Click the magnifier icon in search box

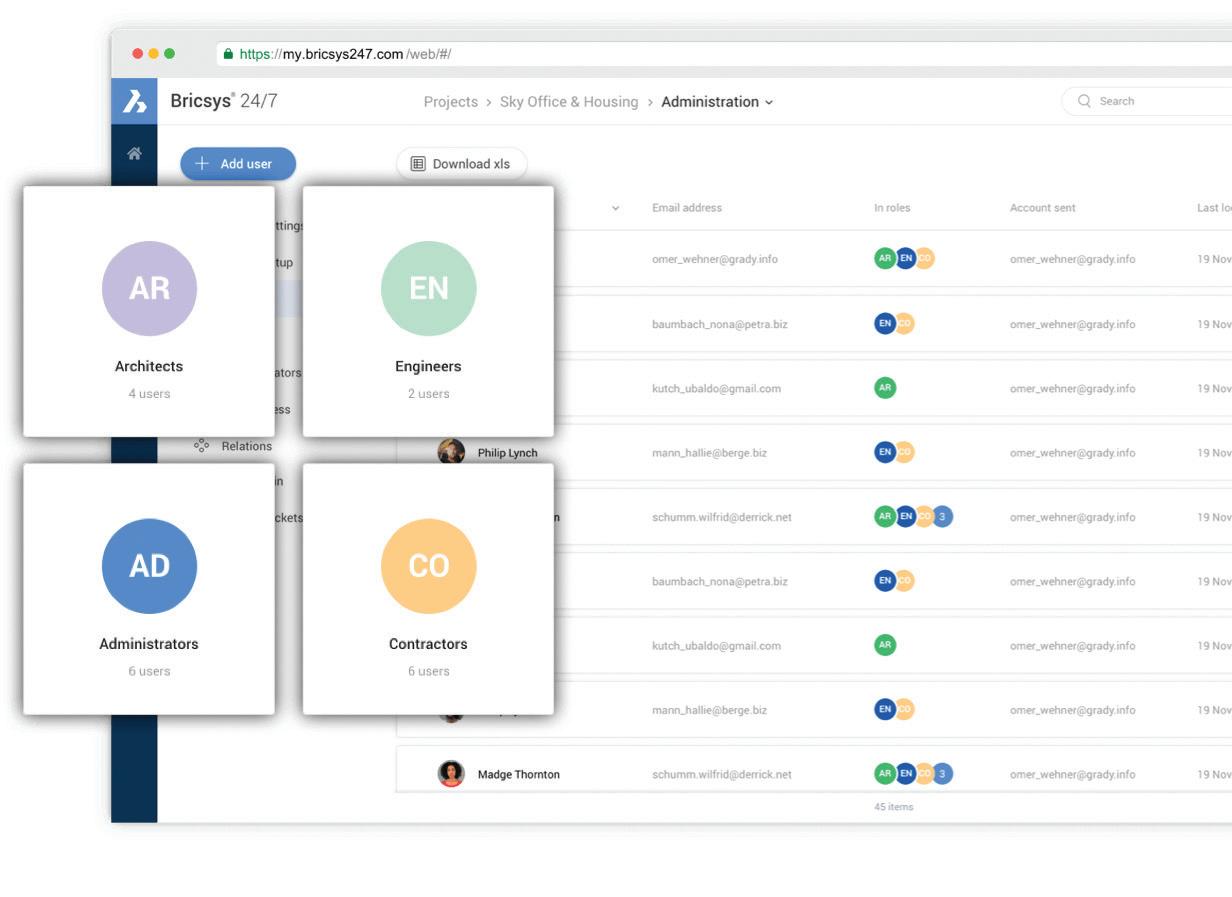coord(1084,101)
